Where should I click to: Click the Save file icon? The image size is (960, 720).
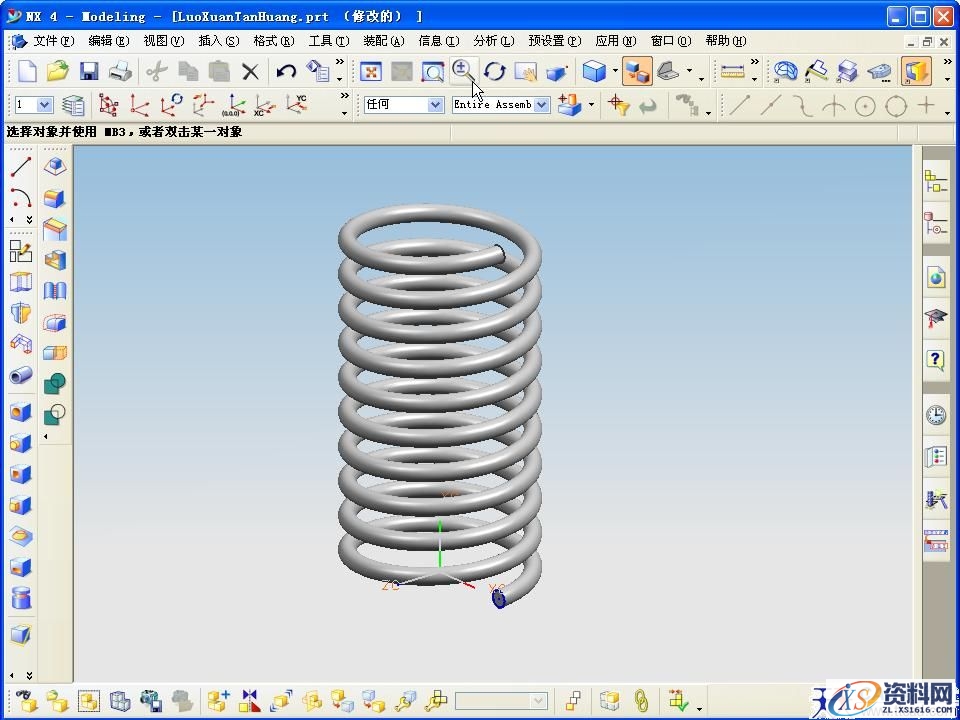pyautogui.click(x=89, y=71)
